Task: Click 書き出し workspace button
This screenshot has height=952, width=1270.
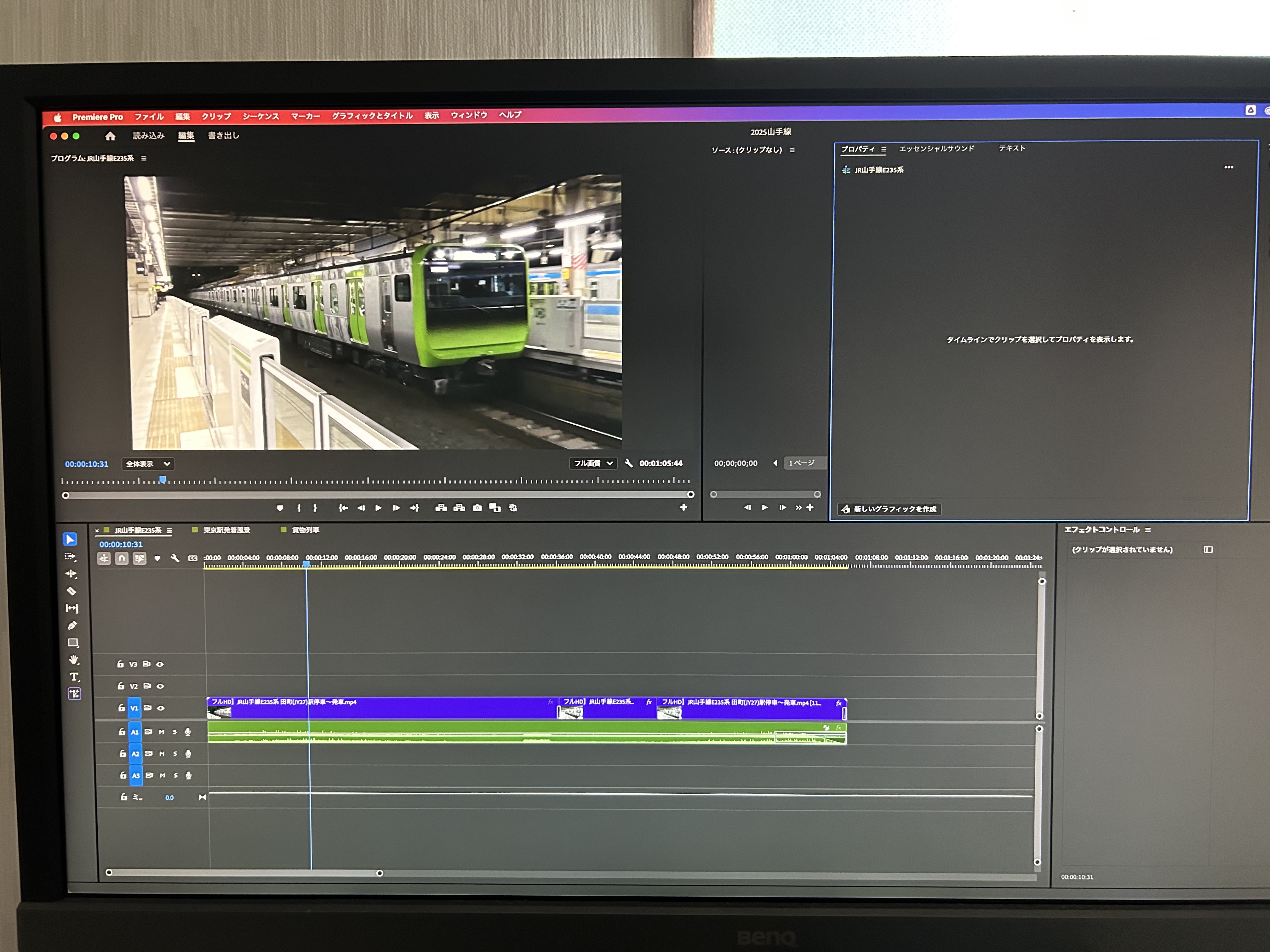Action: 223,135
